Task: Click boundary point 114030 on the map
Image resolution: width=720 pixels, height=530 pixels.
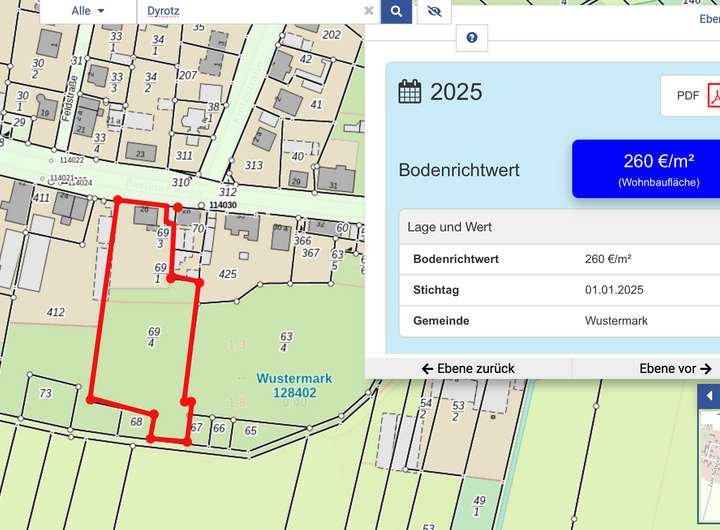Action: [x=222, y=205]
